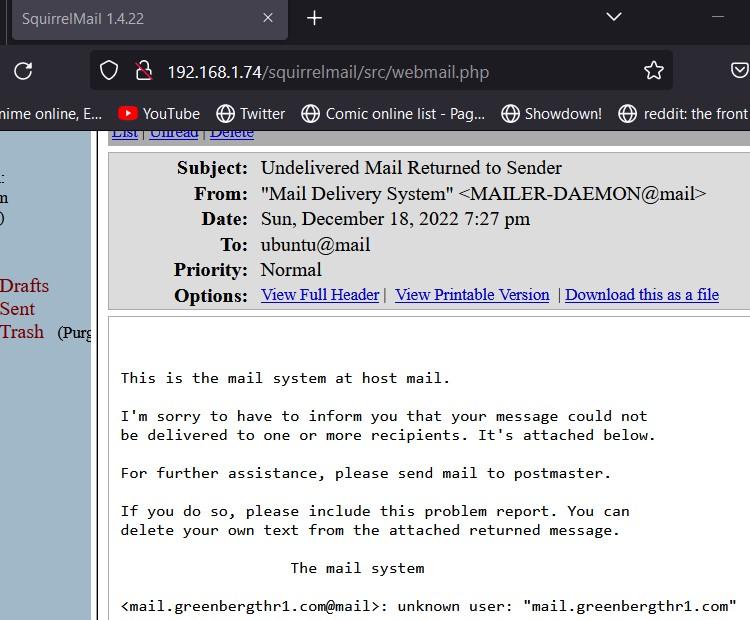Minimize the browser window
This screenshot has height=620, width=750.
(717, 17)
